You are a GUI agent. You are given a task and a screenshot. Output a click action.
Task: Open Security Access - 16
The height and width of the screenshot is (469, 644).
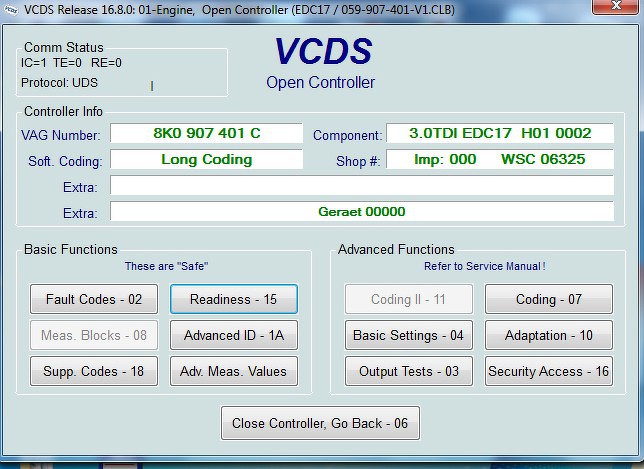tap(549, 371)
